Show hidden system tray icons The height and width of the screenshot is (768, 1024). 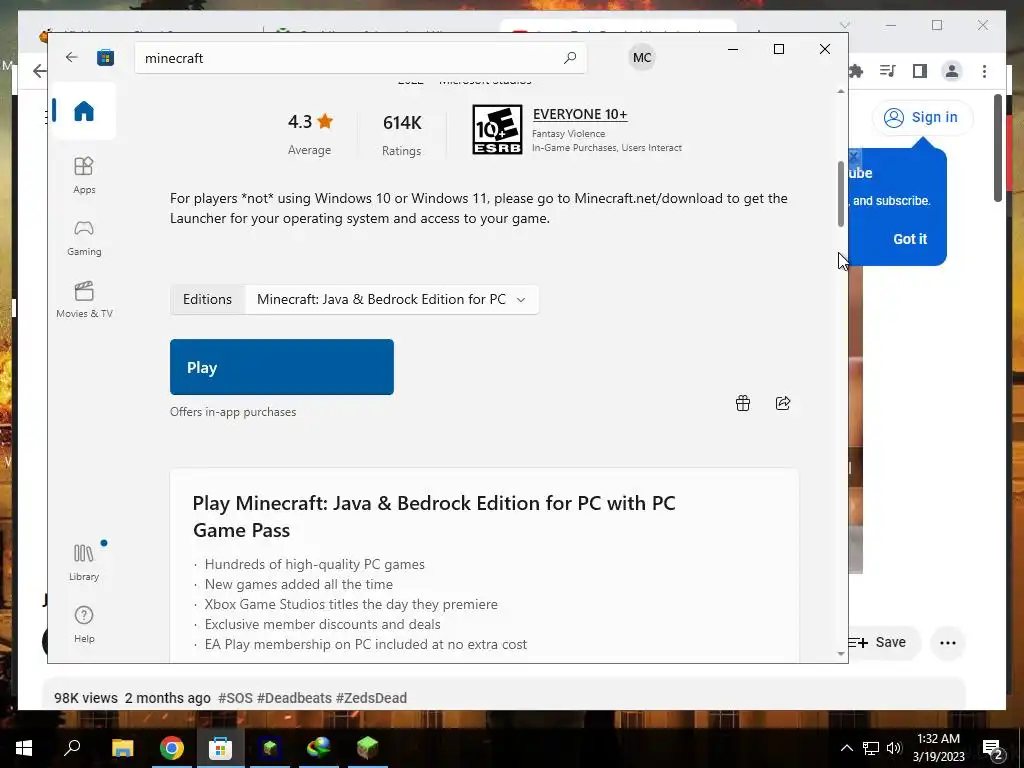coord(846,748)
